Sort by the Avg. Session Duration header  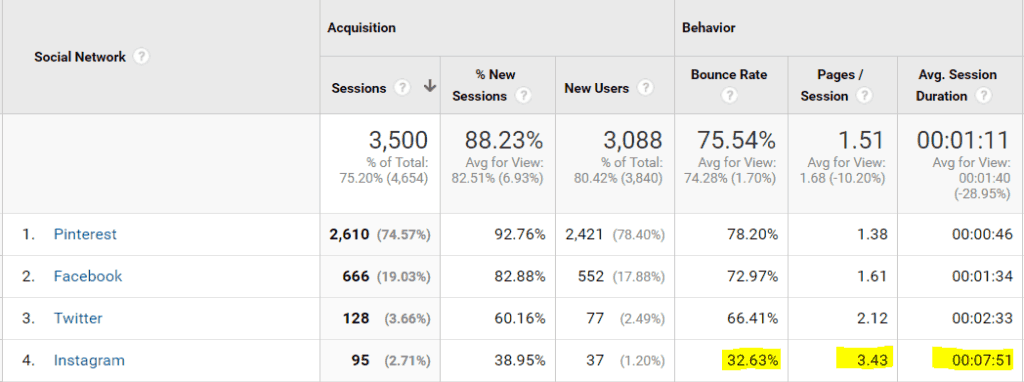click(957, 86)
